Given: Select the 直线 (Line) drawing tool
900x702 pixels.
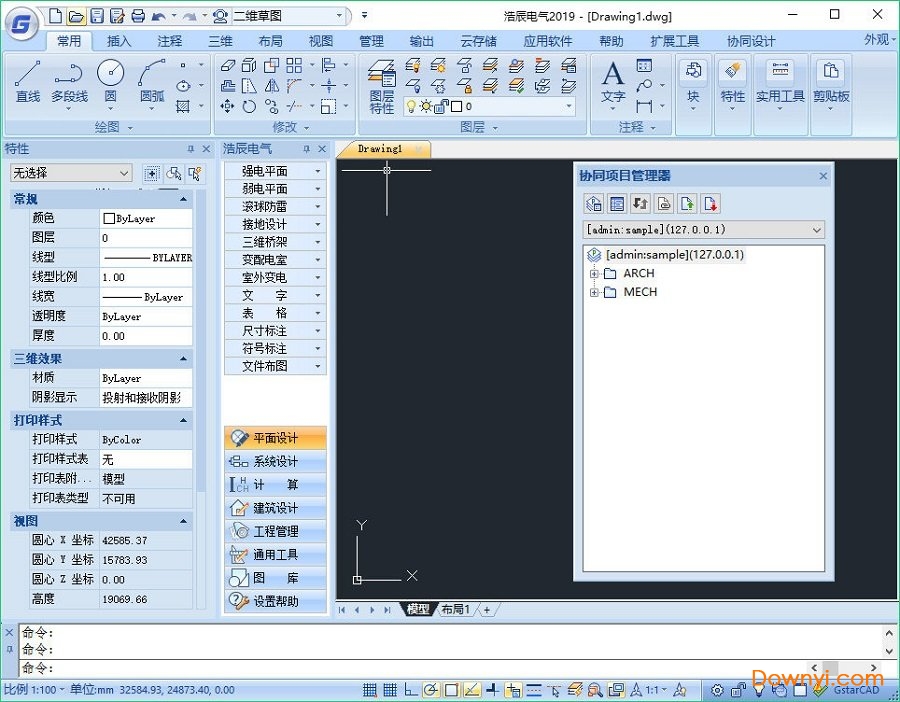Looking at the screenshot, I should click(27, 80).
